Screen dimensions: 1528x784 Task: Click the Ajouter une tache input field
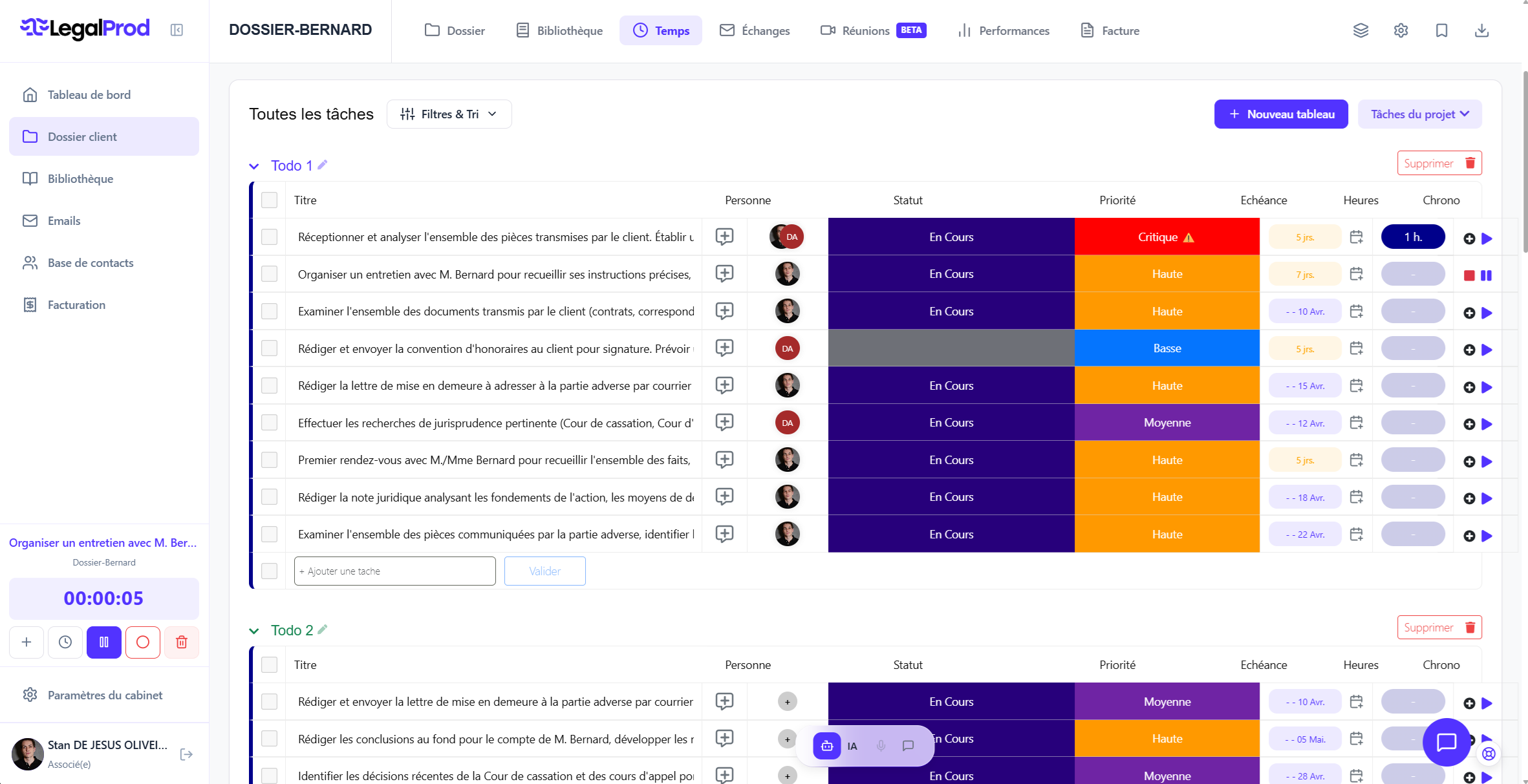click(x=394, y=571)
